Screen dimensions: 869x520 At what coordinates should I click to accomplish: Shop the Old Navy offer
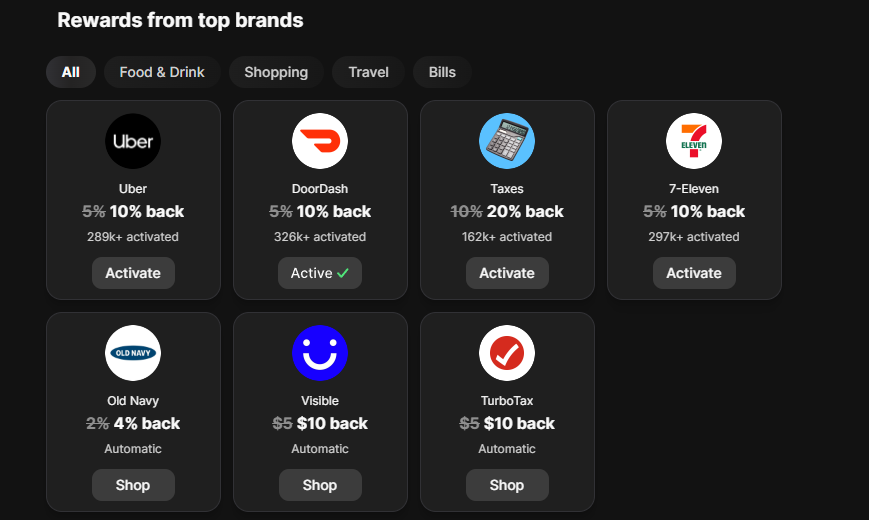pyautogui.click(x=133, y=485)
